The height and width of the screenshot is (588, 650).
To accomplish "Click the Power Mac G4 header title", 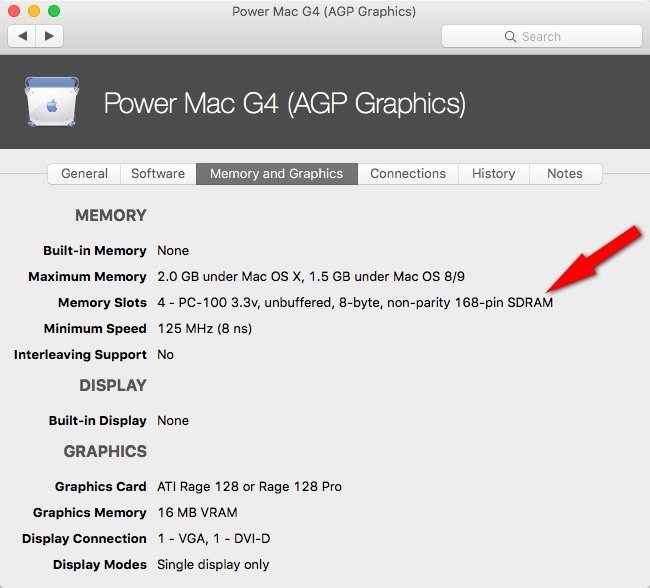I will pyautogui.click(x=284, y=103).
